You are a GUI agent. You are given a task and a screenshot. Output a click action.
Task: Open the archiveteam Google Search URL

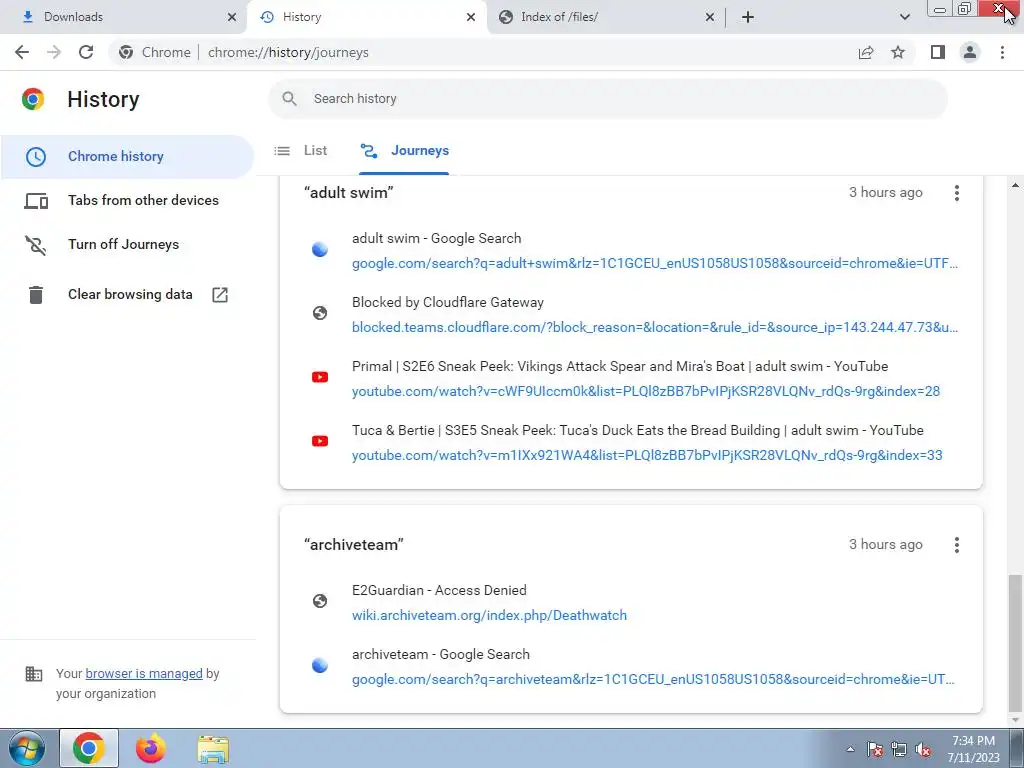point(653,680)
